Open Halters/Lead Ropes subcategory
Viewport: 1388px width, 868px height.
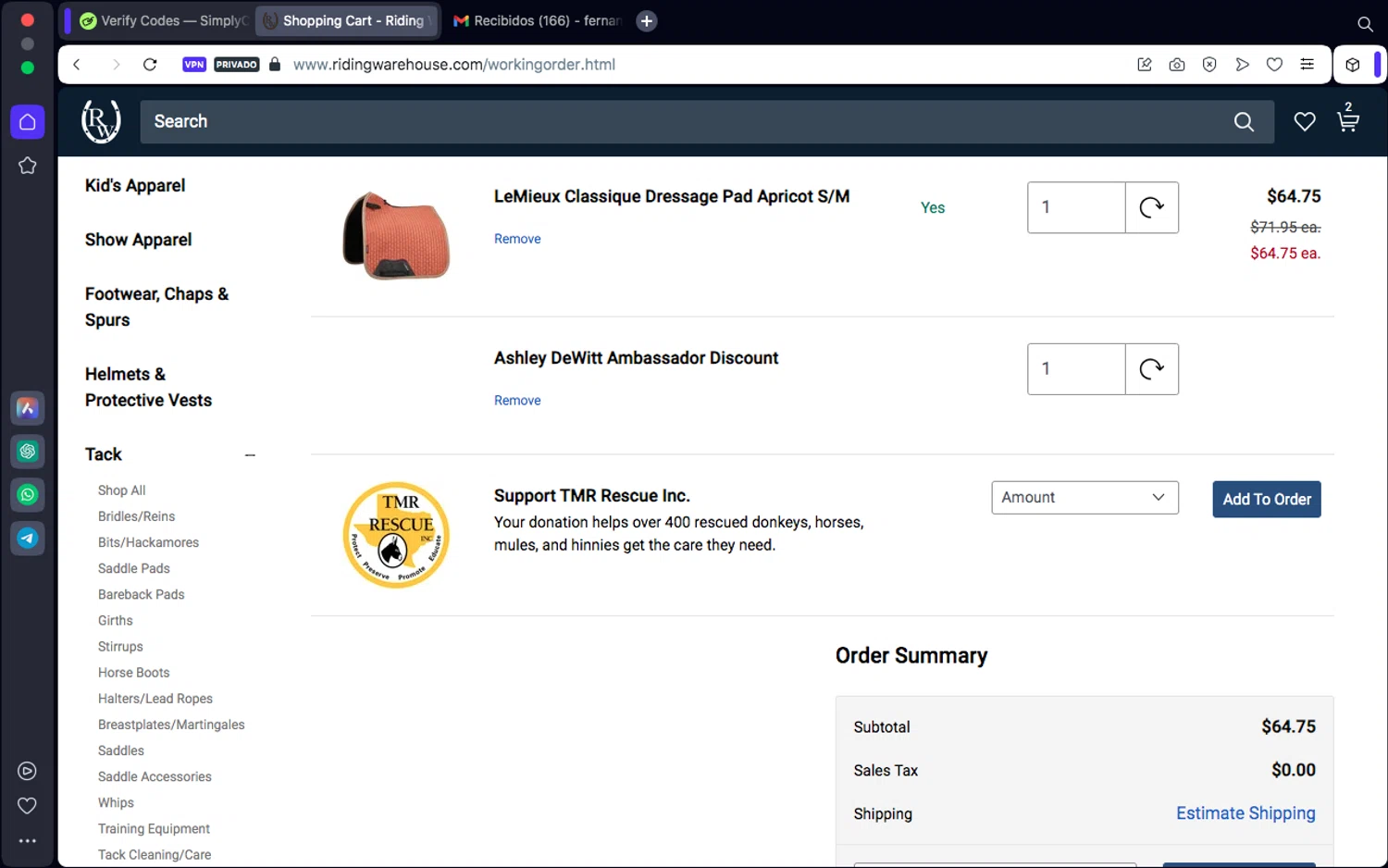click(x=155, y=699)
